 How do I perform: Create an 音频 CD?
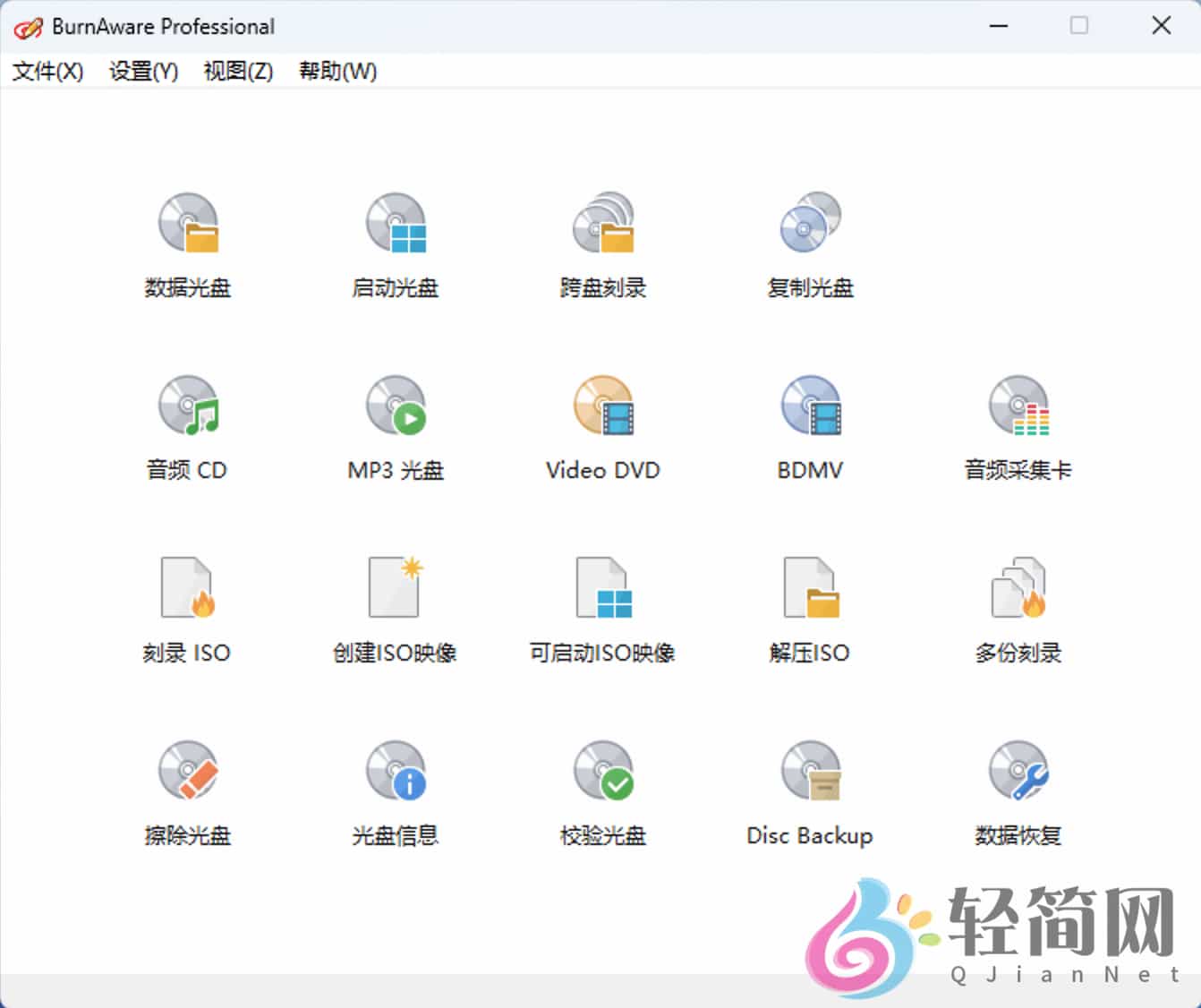187,425
